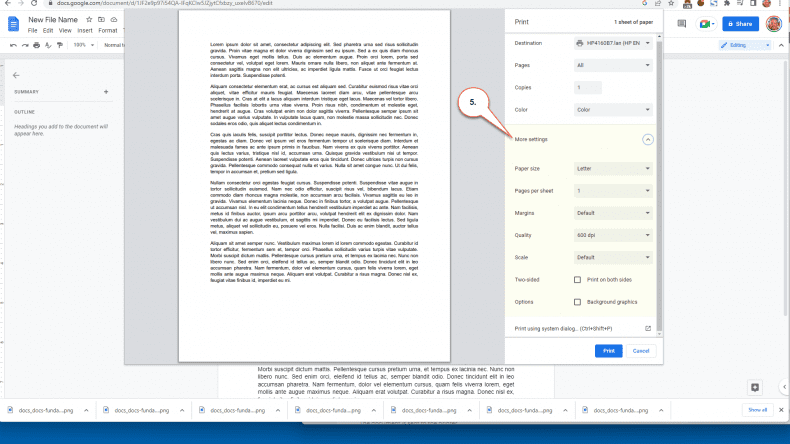
Task: Enable Background graphics checkbox
Action: pyautogui.click(x=577, y=302)
